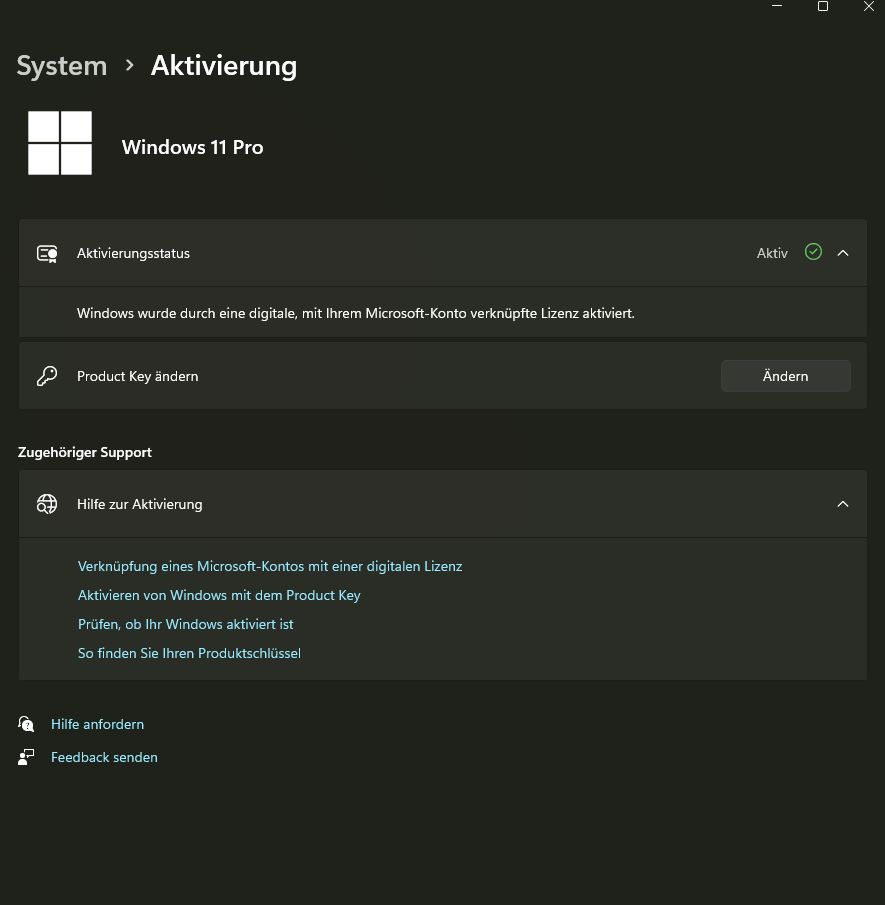Screen dimensions: 885x905
Task: Click the Product Key key icon
Action: point(47,376)
